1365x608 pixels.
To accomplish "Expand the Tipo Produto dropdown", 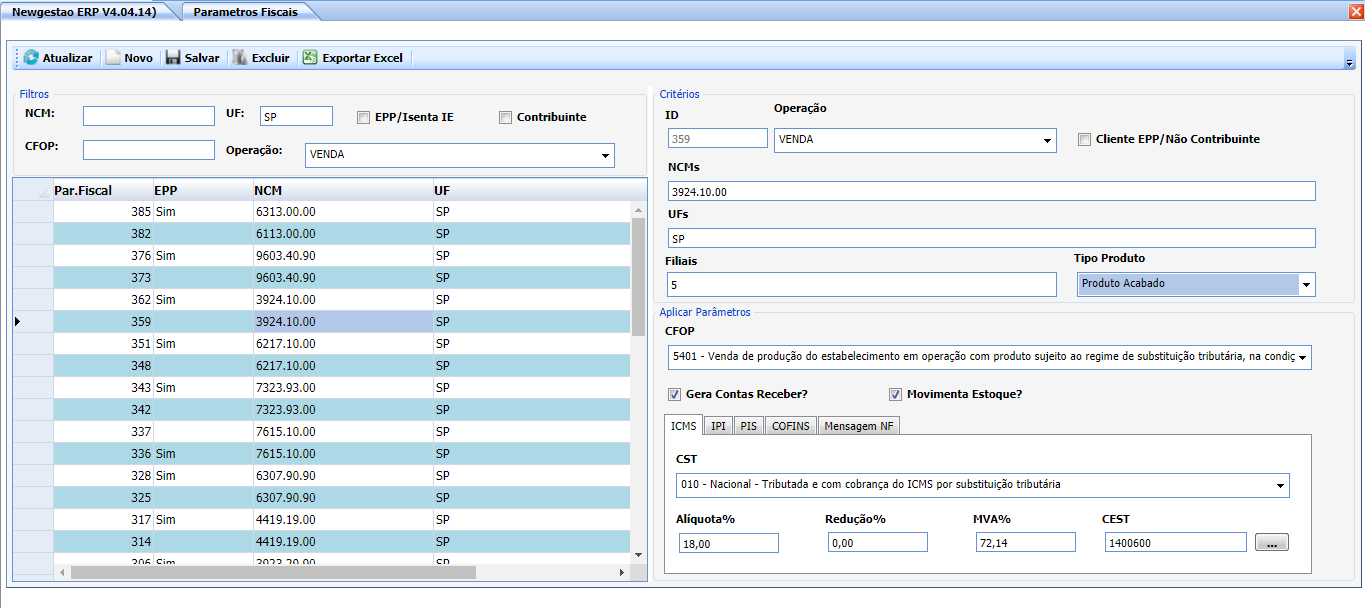I will pyautogui.click(x=1306, y=284).
